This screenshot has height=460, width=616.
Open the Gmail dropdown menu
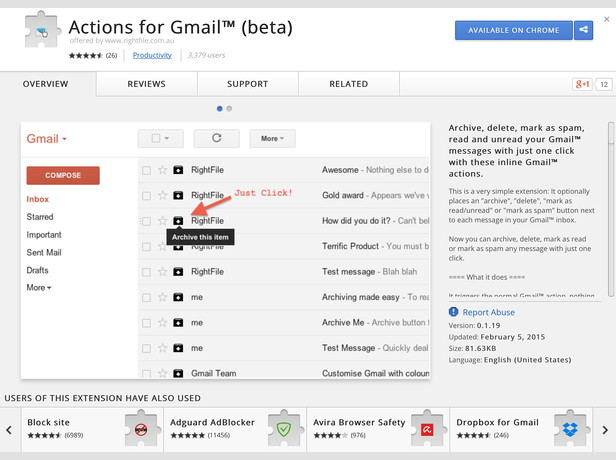(47, 139)
